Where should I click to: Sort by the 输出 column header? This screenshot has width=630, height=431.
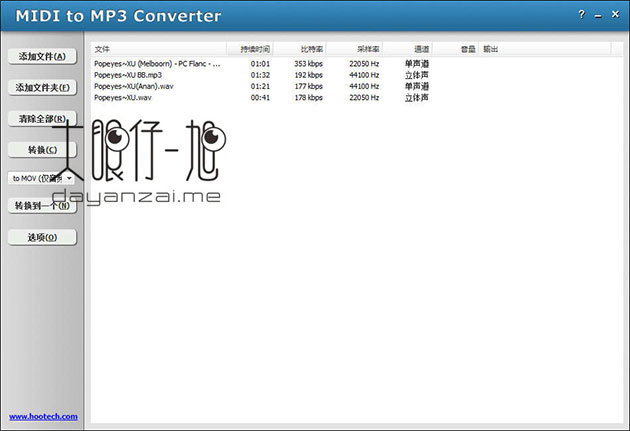545,49
